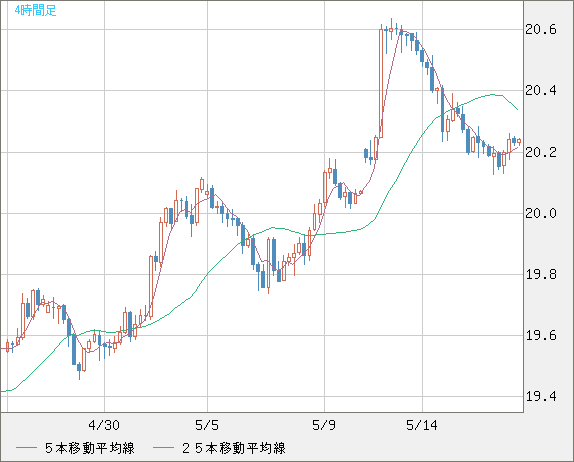Click the 20.2 price axis label
Screen dimensions: 574x462
[541, 152]
